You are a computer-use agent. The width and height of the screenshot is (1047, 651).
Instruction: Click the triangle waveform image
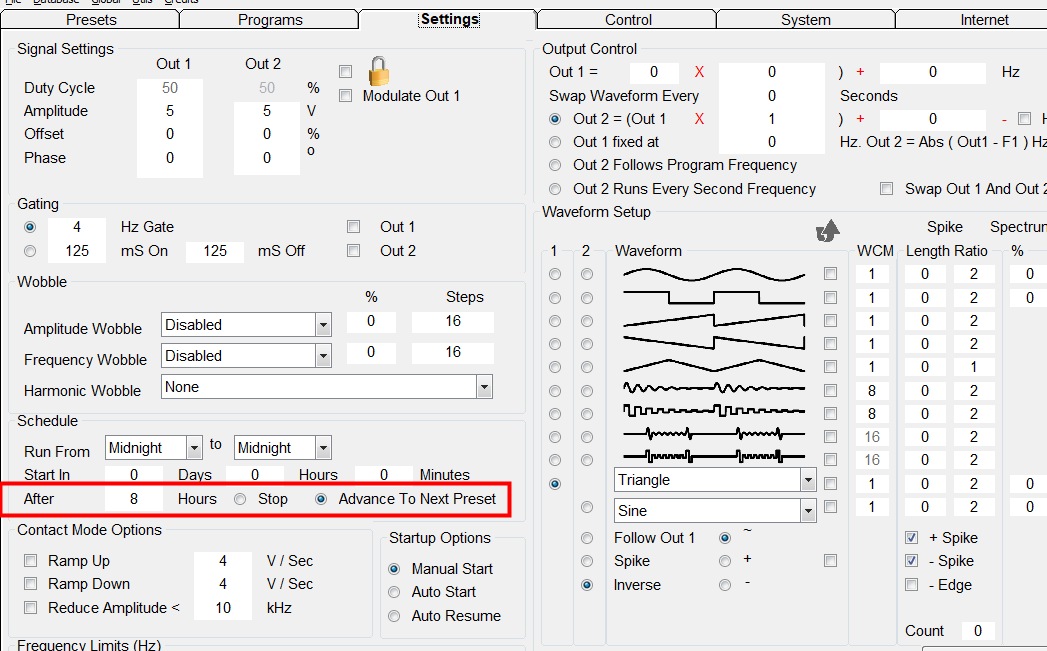pyautogui.click(x=713, y=366)
